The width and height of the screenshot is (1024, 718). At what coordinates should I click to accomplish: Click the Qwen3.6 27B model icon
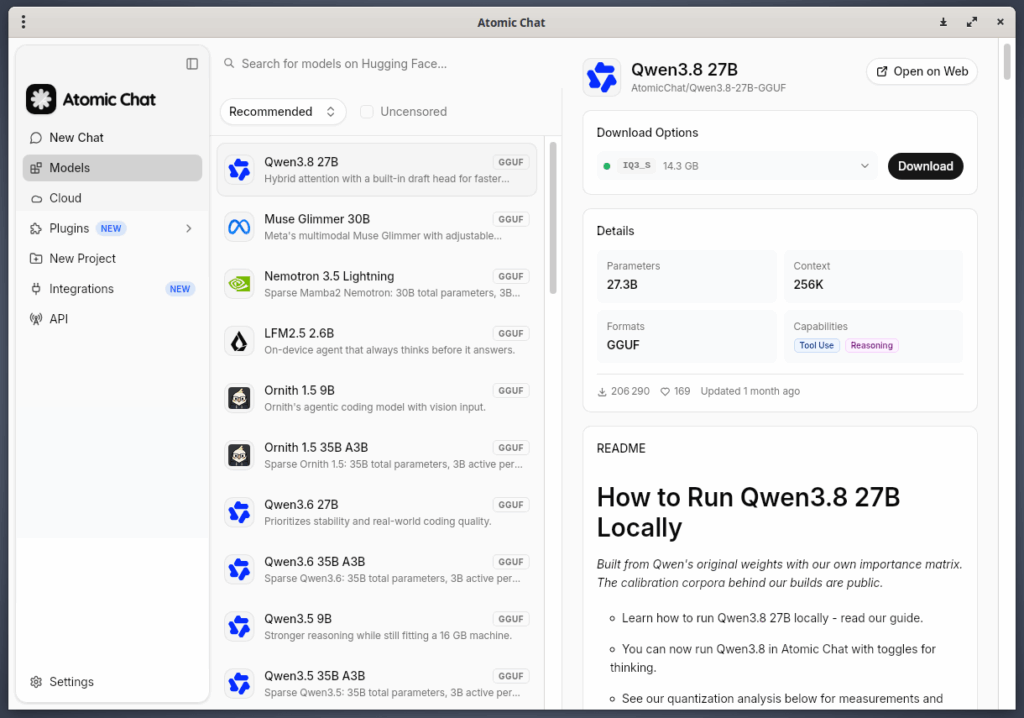pos(239,512)
